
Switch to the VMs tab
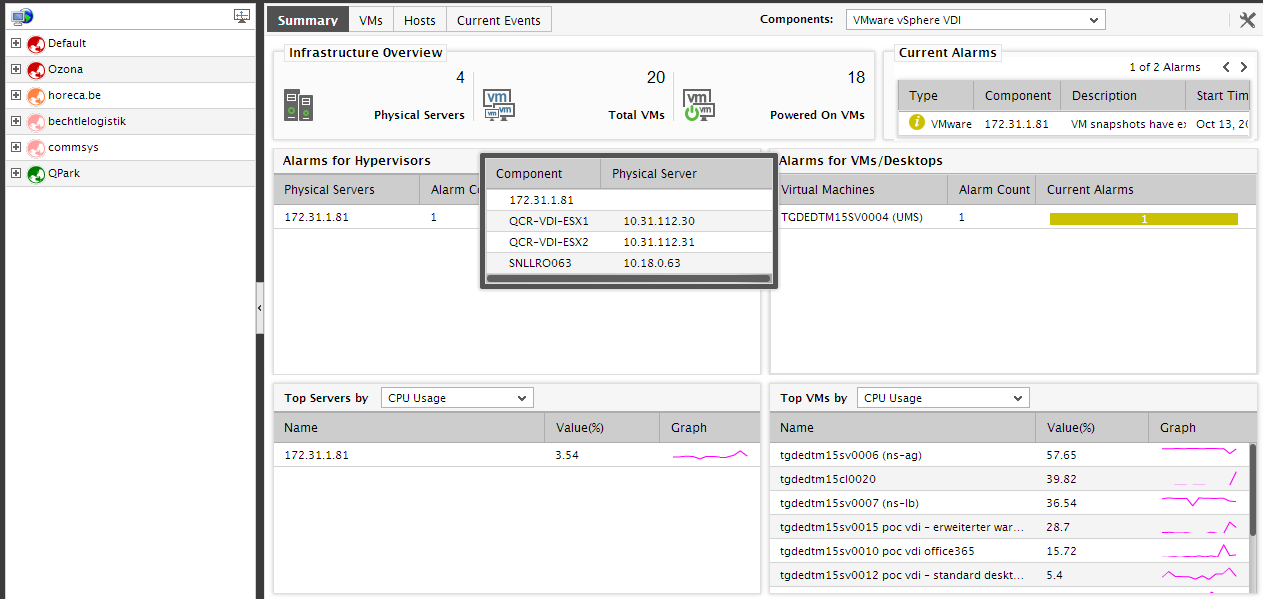pos(371,20)
